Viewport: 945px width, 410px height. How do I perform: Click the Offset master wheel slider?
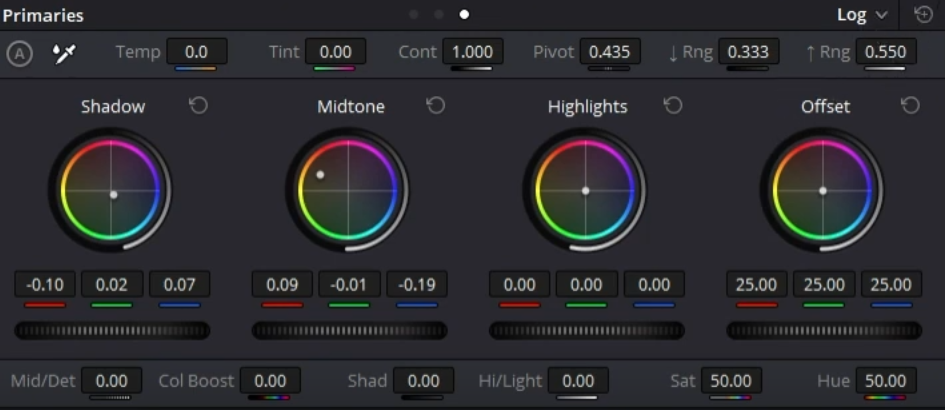pyautogui.click(x=824, y=330)
